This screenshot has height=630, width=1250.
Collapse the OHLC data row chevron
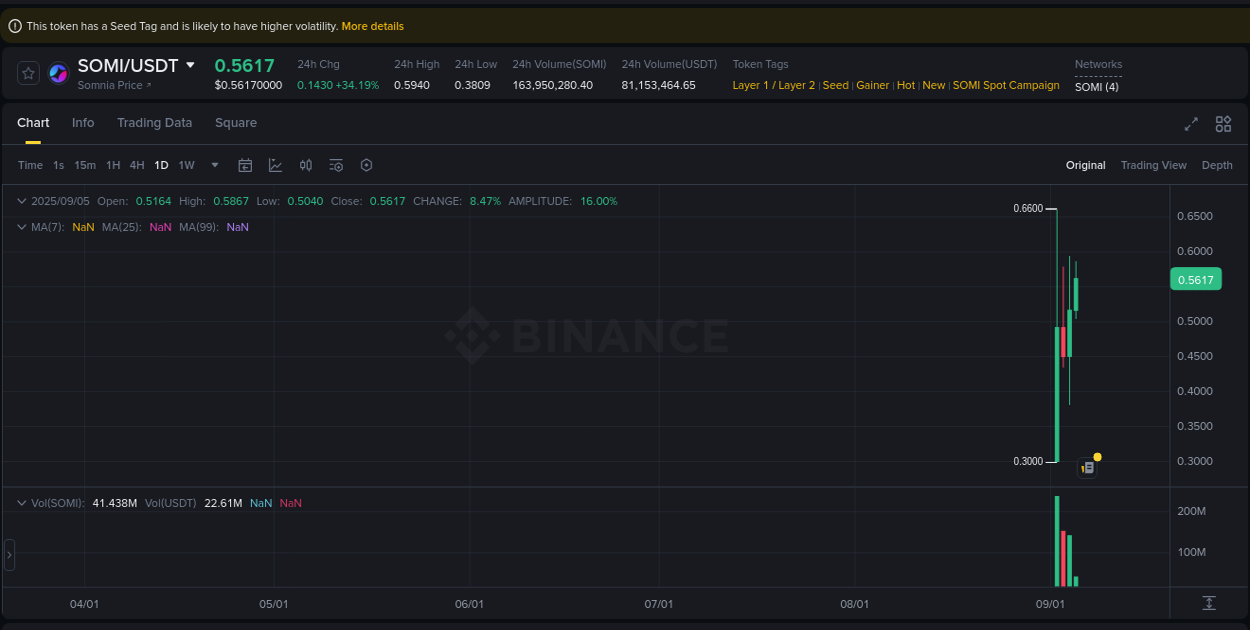coord(20,201)
